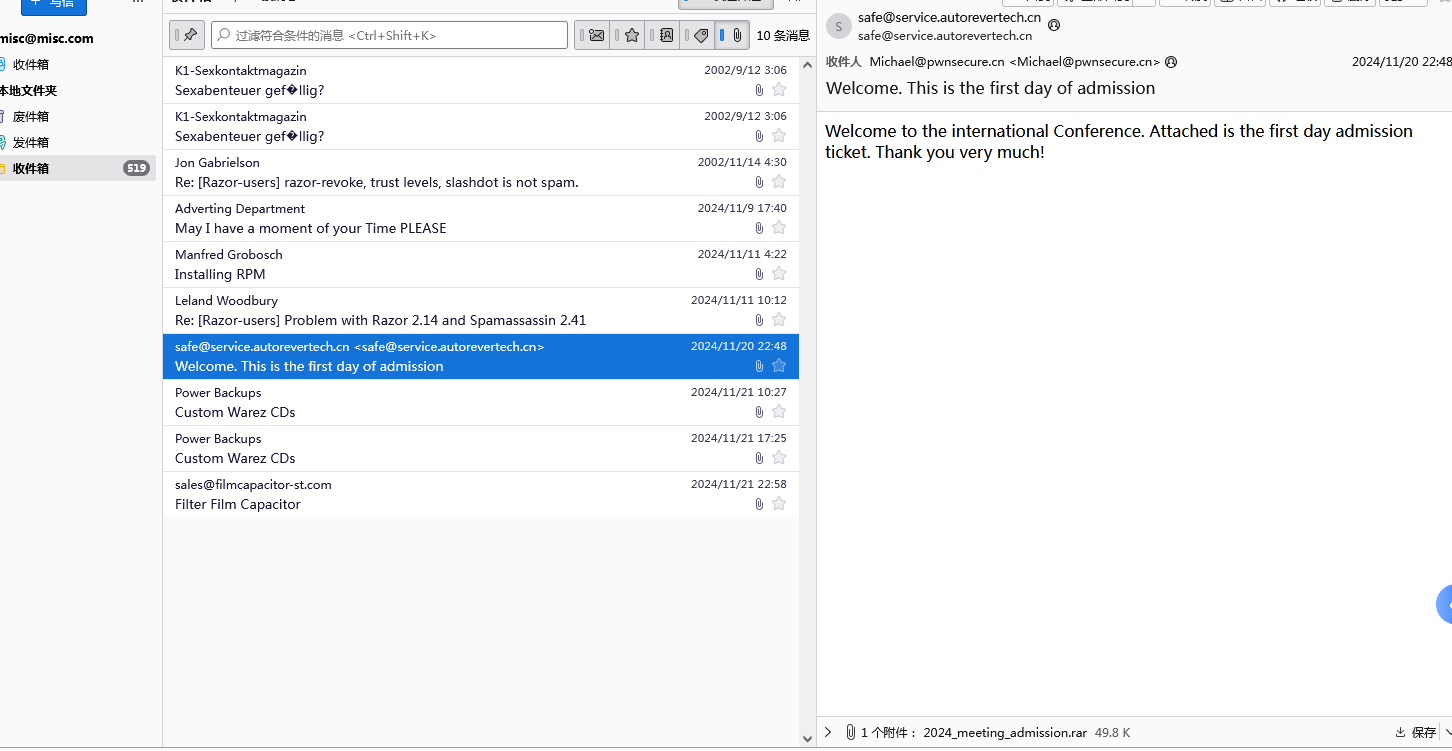1452x751 pixels.
Task: Click attachment icon on Jon Gabrielson message
Action: tap(759, 182)
